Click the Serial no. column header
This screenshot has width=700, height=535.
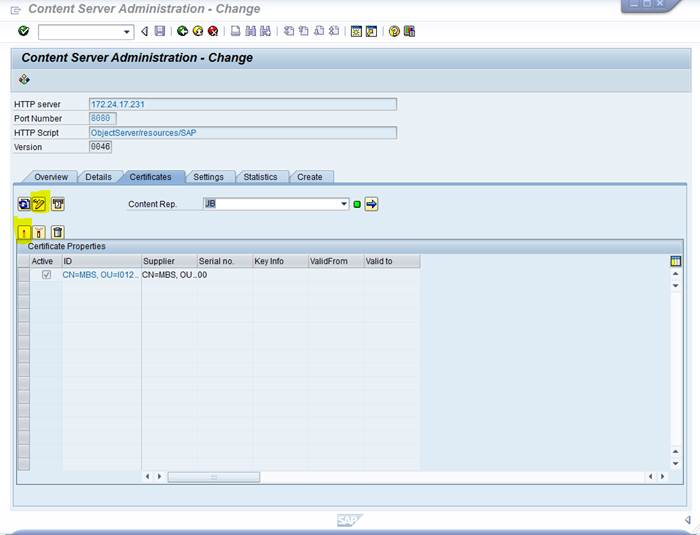click(215, 261)
